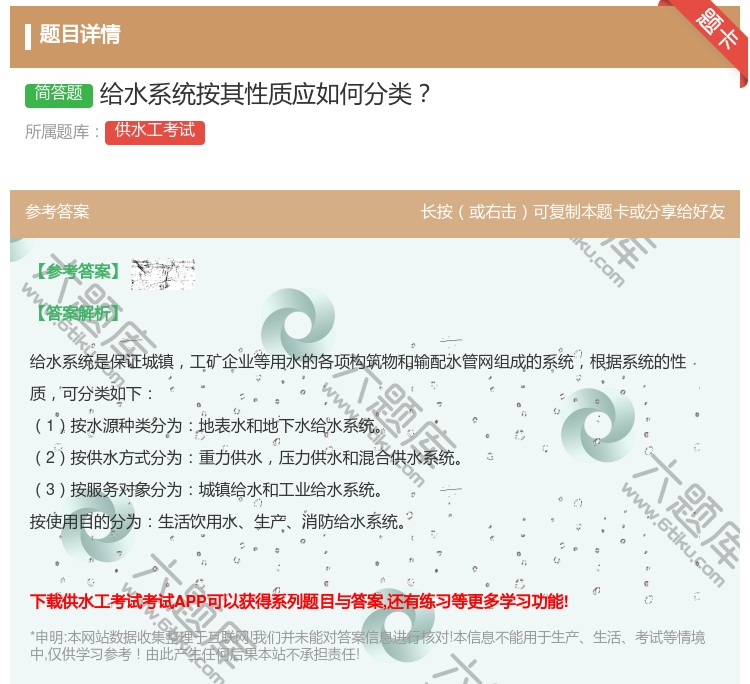Open the scribbled answer image thumbnail
This screenshot has width=750, height=684.
point(163,274)
